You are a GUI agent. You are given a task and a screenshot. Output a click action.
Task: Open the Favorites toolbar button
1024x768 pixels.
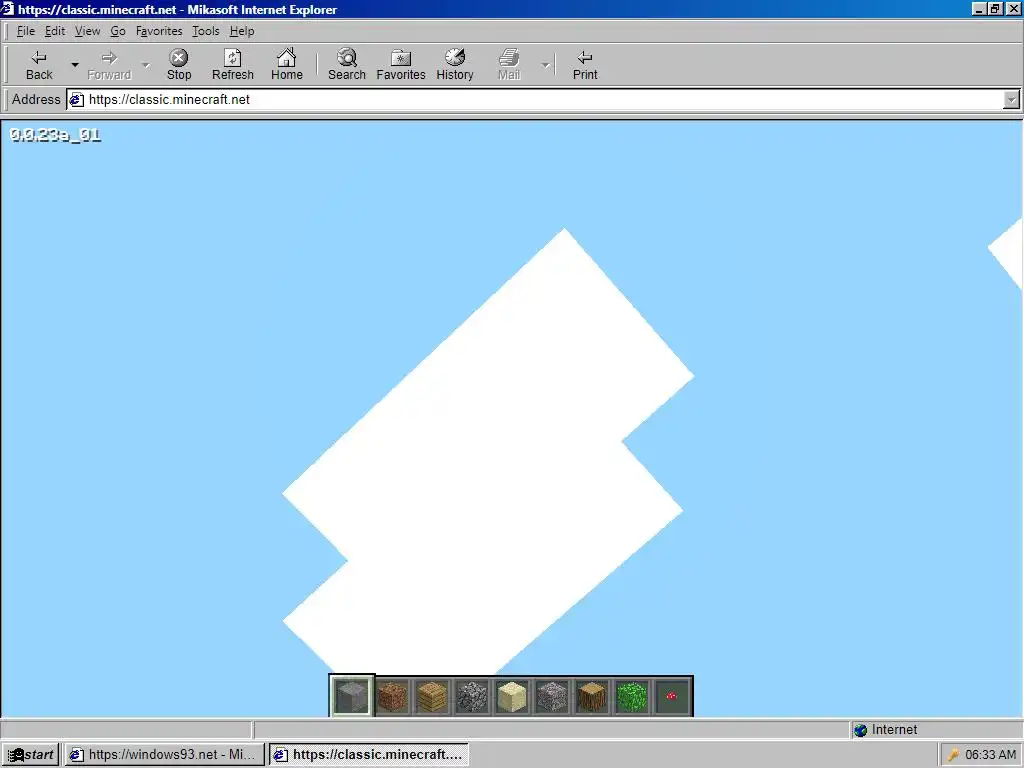tap(401, 65)
